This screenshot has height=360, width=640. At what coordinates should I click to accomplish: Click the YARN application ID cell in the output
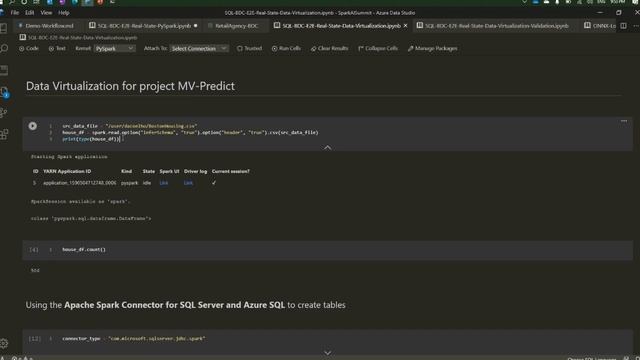pyautogui.click(x=80, y=183)
